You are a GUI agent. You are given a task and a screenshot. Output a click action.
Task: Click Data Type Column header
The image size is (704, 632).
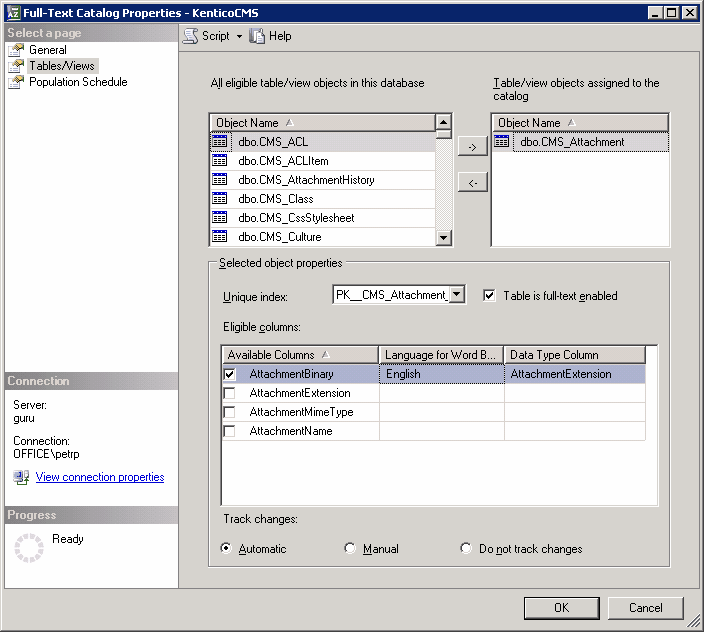pos(575,355)
